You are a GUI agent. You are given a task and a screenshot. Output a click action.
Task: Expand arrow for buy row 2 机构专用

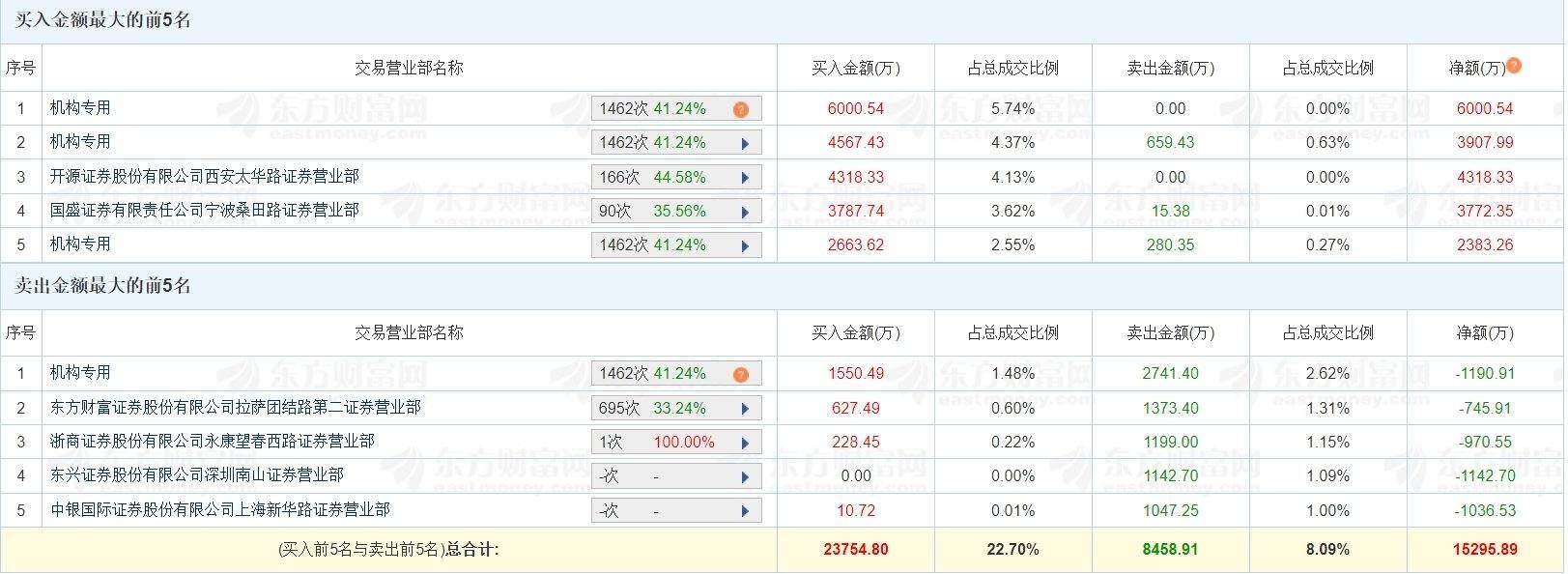(x=745, y=144)
